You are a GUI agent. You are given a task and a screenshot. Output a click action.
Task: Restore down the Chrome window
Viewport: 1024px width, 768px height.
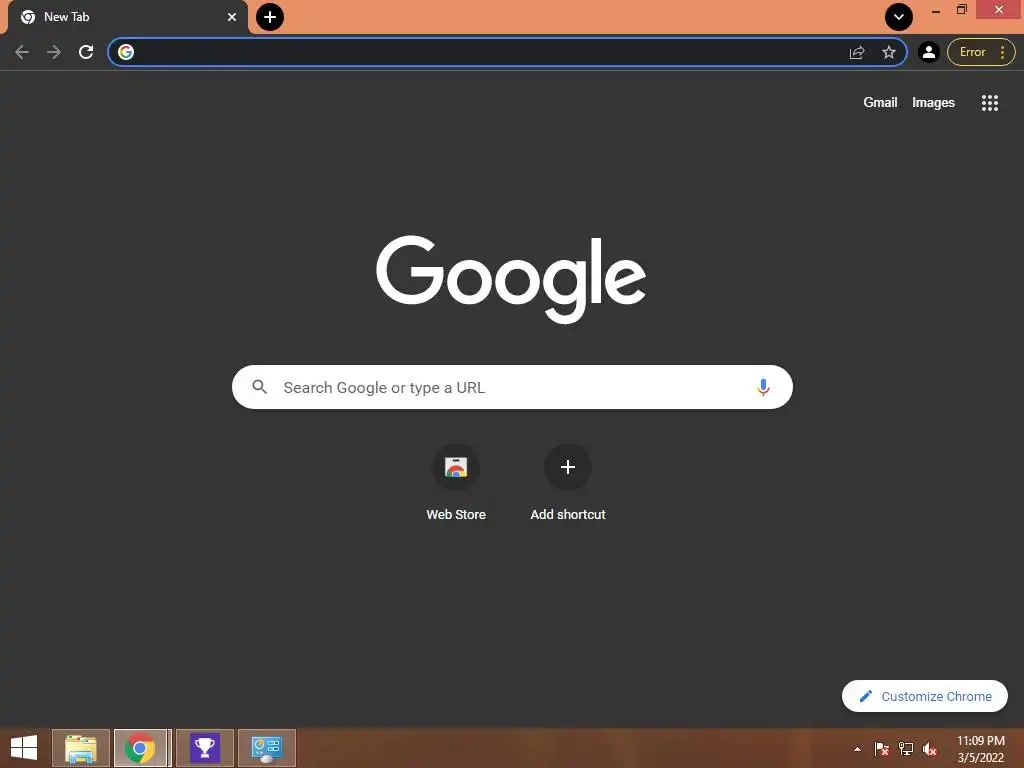[962, 10]
